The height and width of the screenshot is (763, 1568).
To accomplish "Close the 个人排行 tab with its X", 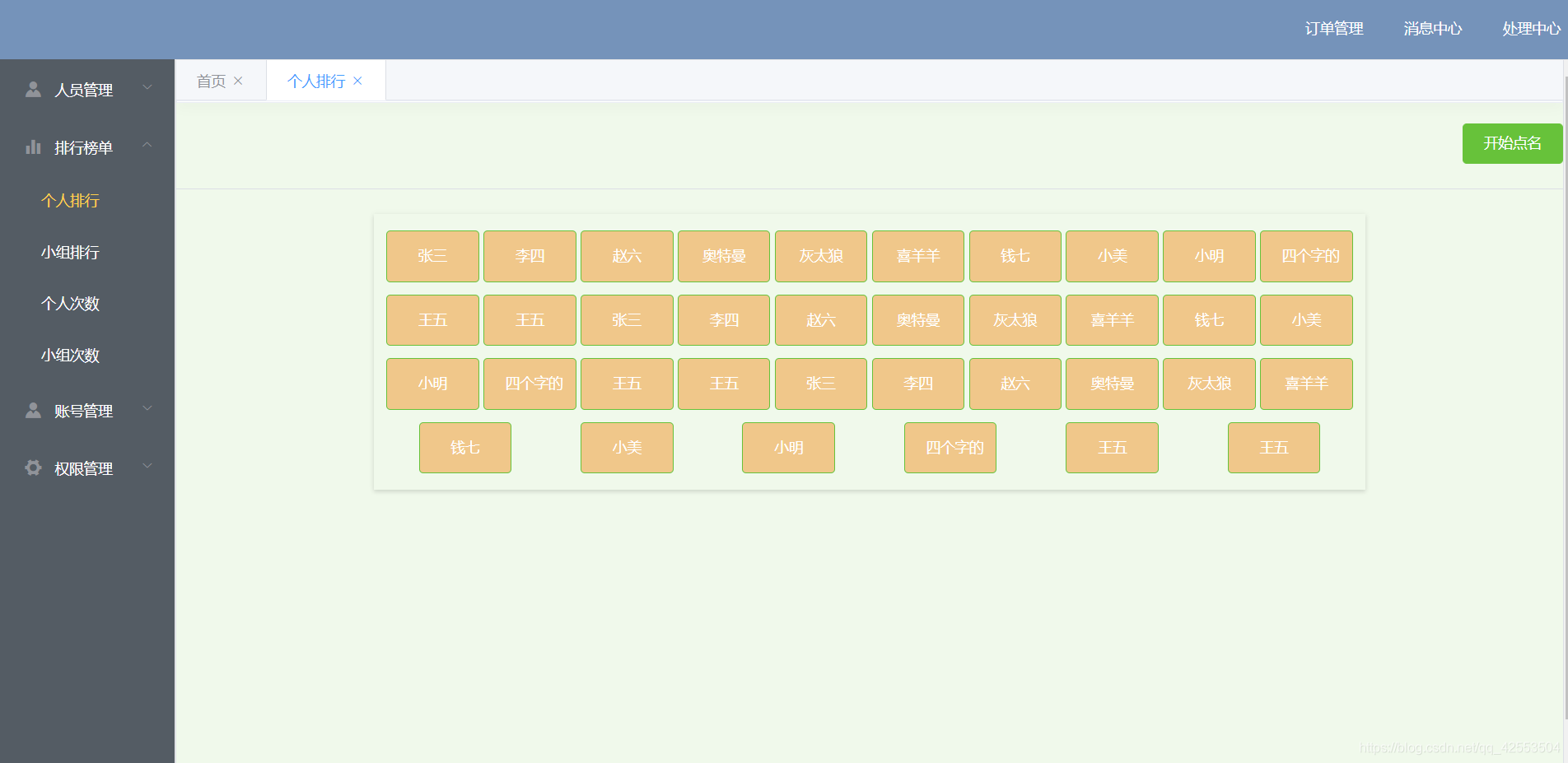I will pyautogui.click(x=357, y=81).
